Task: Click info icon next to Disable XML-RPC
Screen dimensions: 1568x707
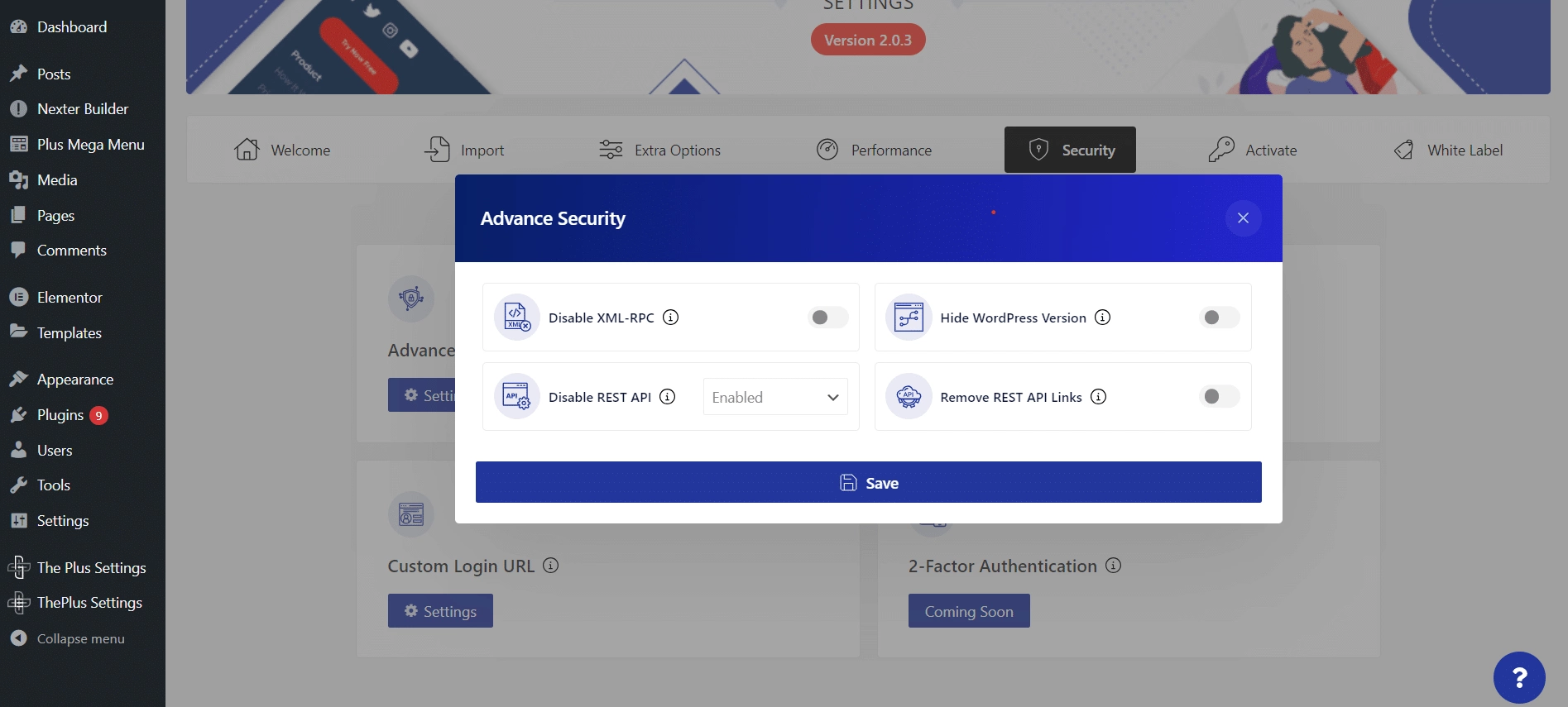Action: click(671, 318)
